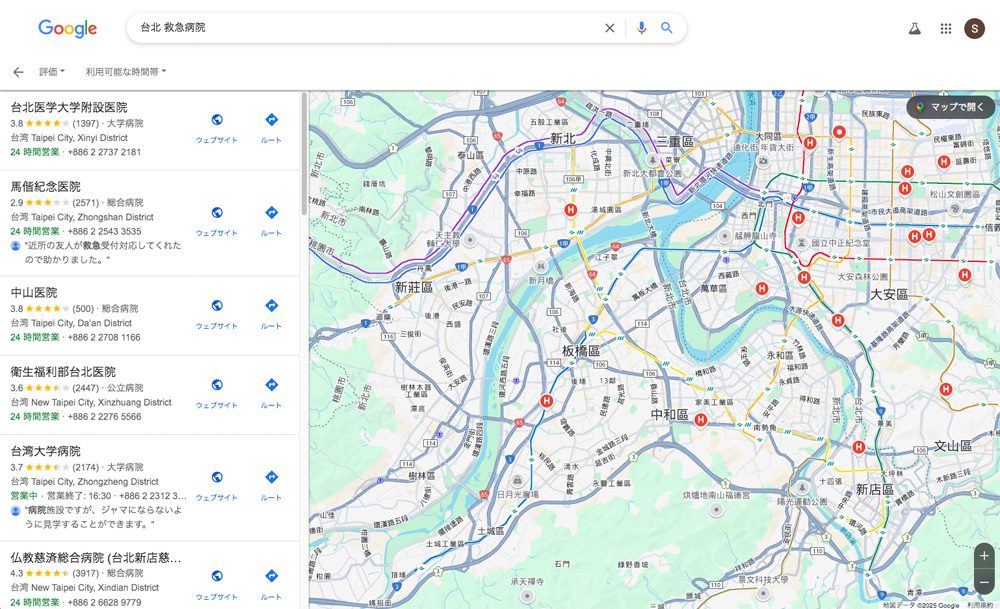Image resolution: width=1000 pixels, height=609 pixels.
Task: Select the hospital H pin beside 中和區
Action: [701, 420]
